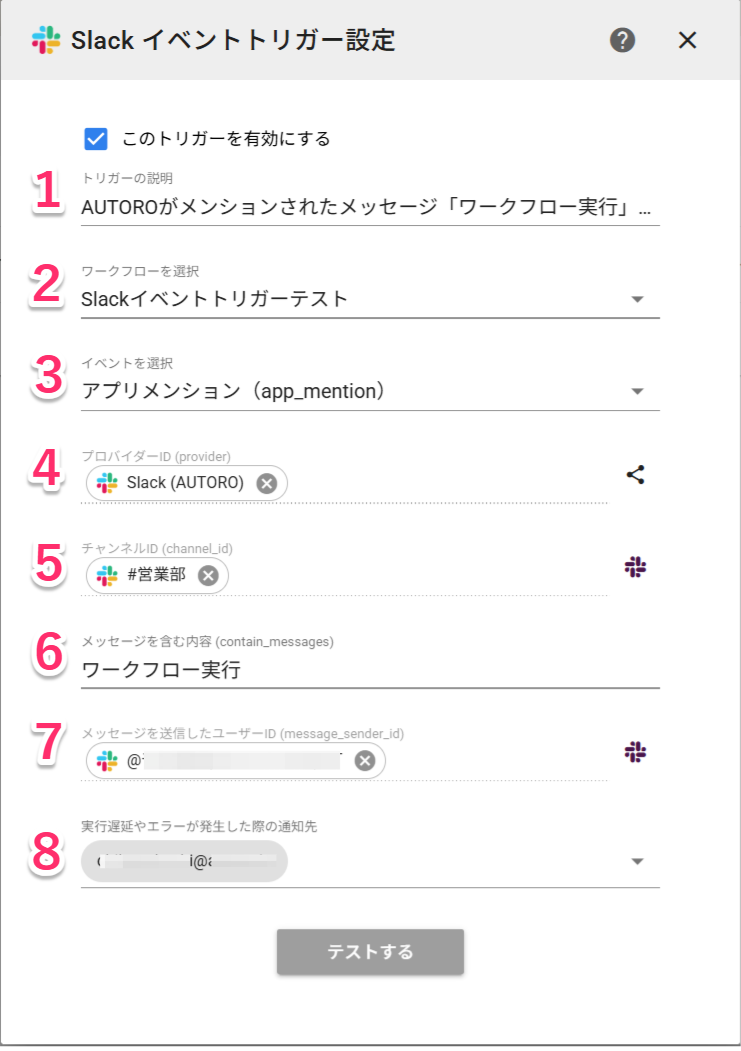
Task: Remove the #営業部 channel chip
Action: [x=207, y=575]
